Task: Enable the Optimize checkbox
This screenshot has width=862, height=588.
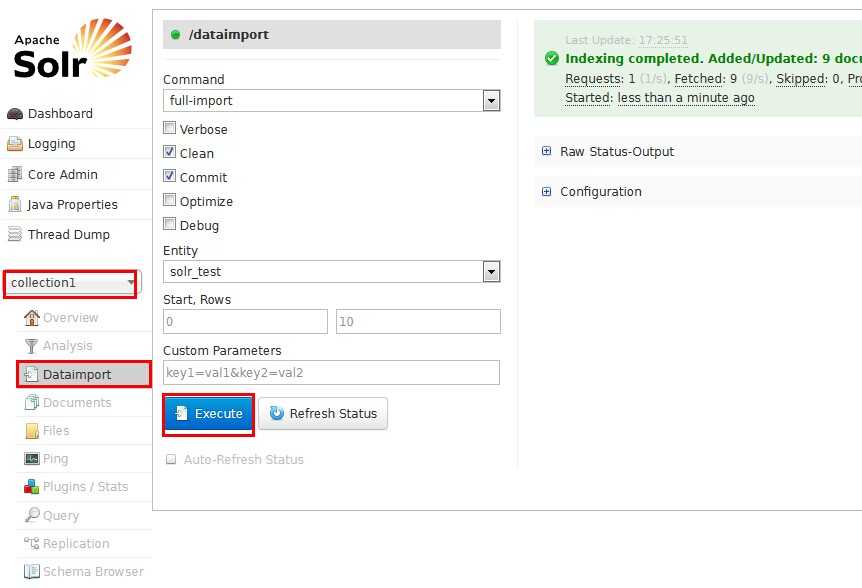Action: pos(170,199)
